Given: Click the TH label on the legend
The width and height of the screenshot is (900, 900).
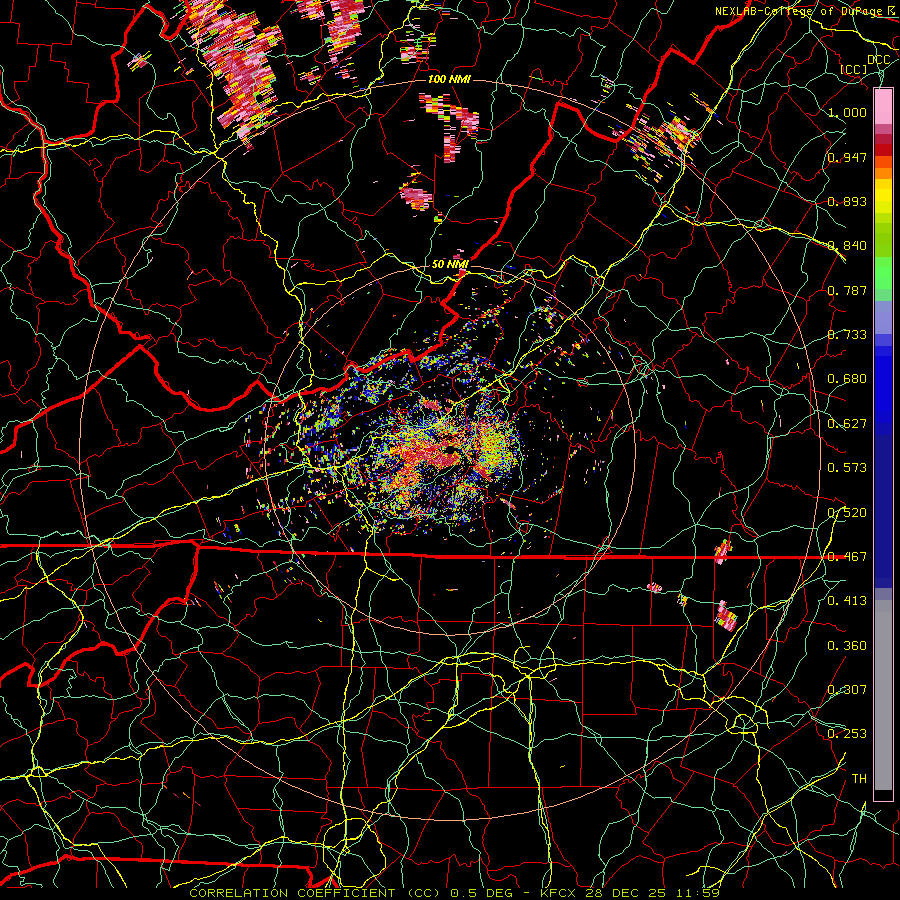Looking at the screenshot, I should coord(859,779).
